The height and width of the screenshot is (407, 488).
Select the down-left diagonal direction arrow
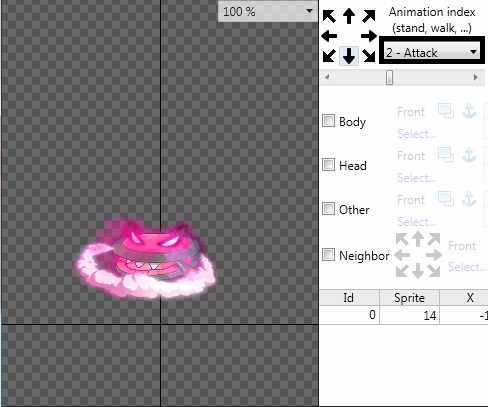pos(329,55)
